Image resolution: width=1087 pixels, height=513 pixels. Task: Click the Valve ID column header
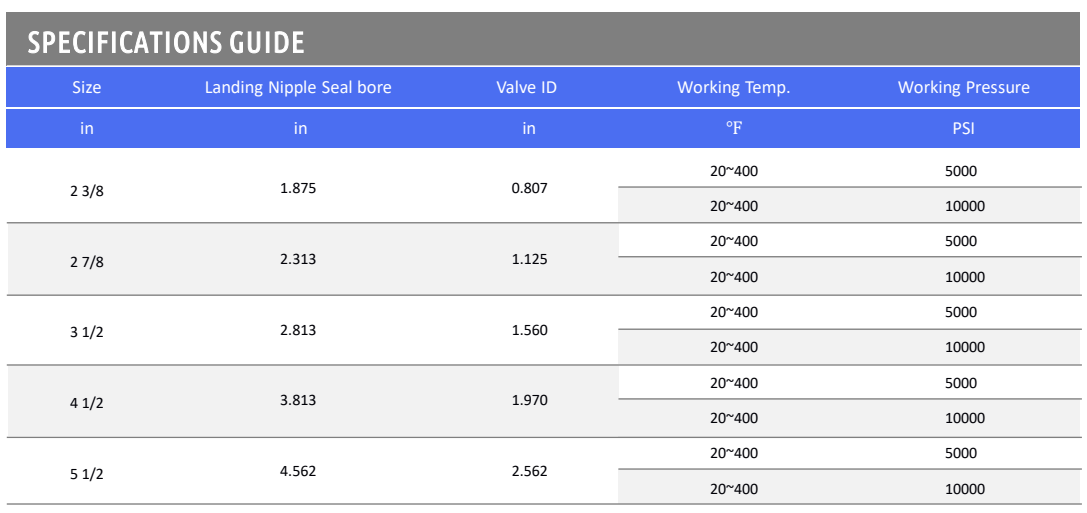(527, 87)
